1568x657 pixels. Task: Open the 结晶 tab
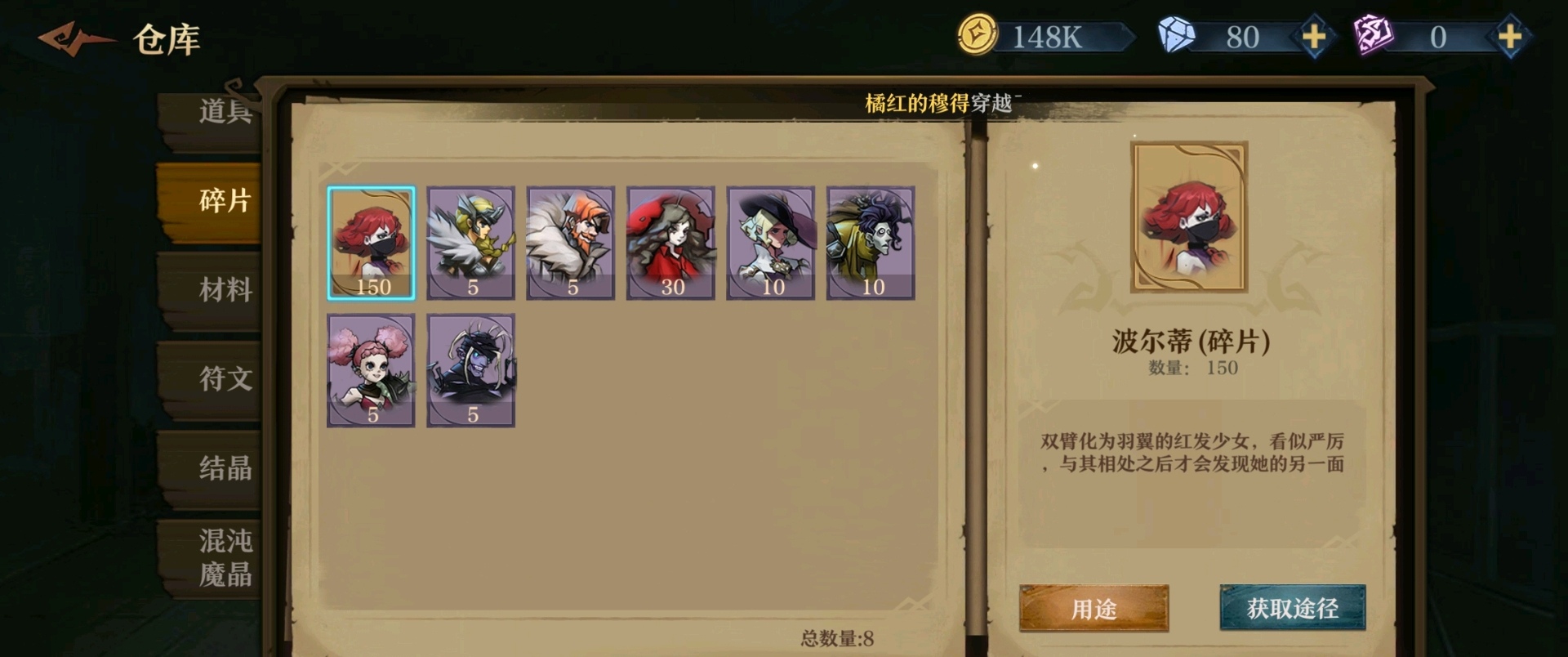[212, 468]
